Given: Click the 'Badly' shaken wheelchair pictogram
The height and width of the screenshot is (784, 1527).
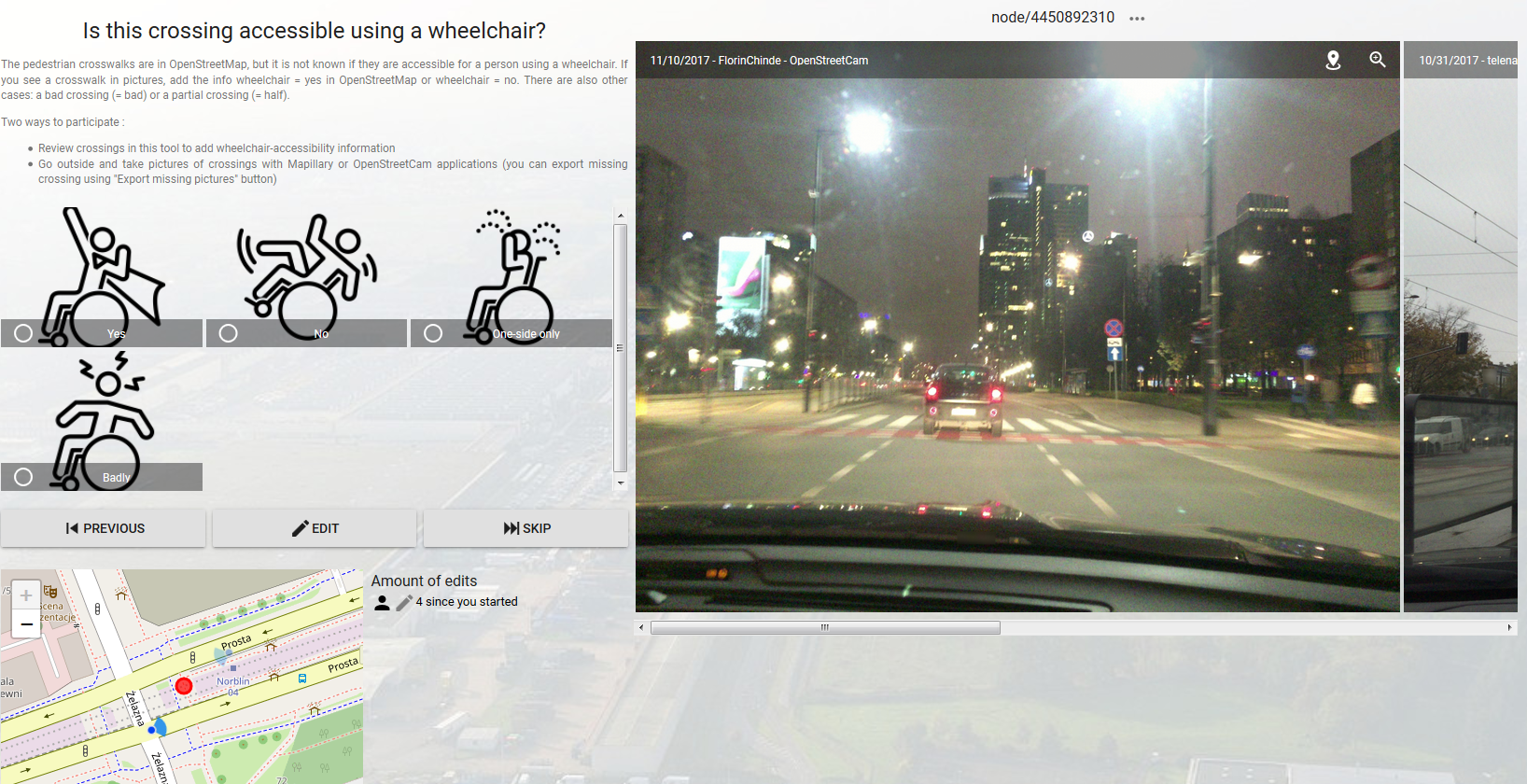Looking at the screenshot, I should click(103, 411).
